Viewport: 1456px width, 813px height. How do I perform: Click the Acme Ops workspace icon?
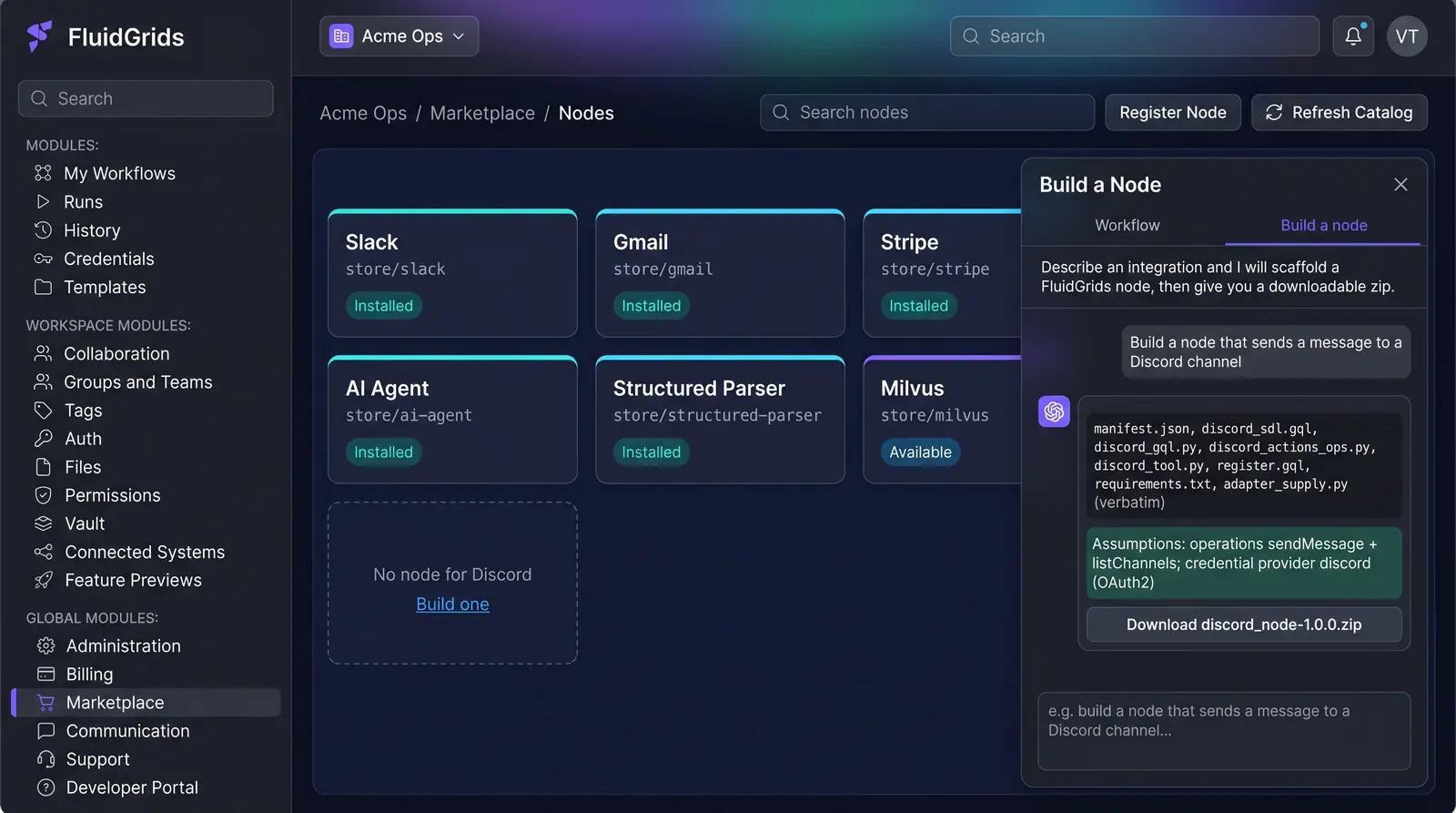point(341,36)
